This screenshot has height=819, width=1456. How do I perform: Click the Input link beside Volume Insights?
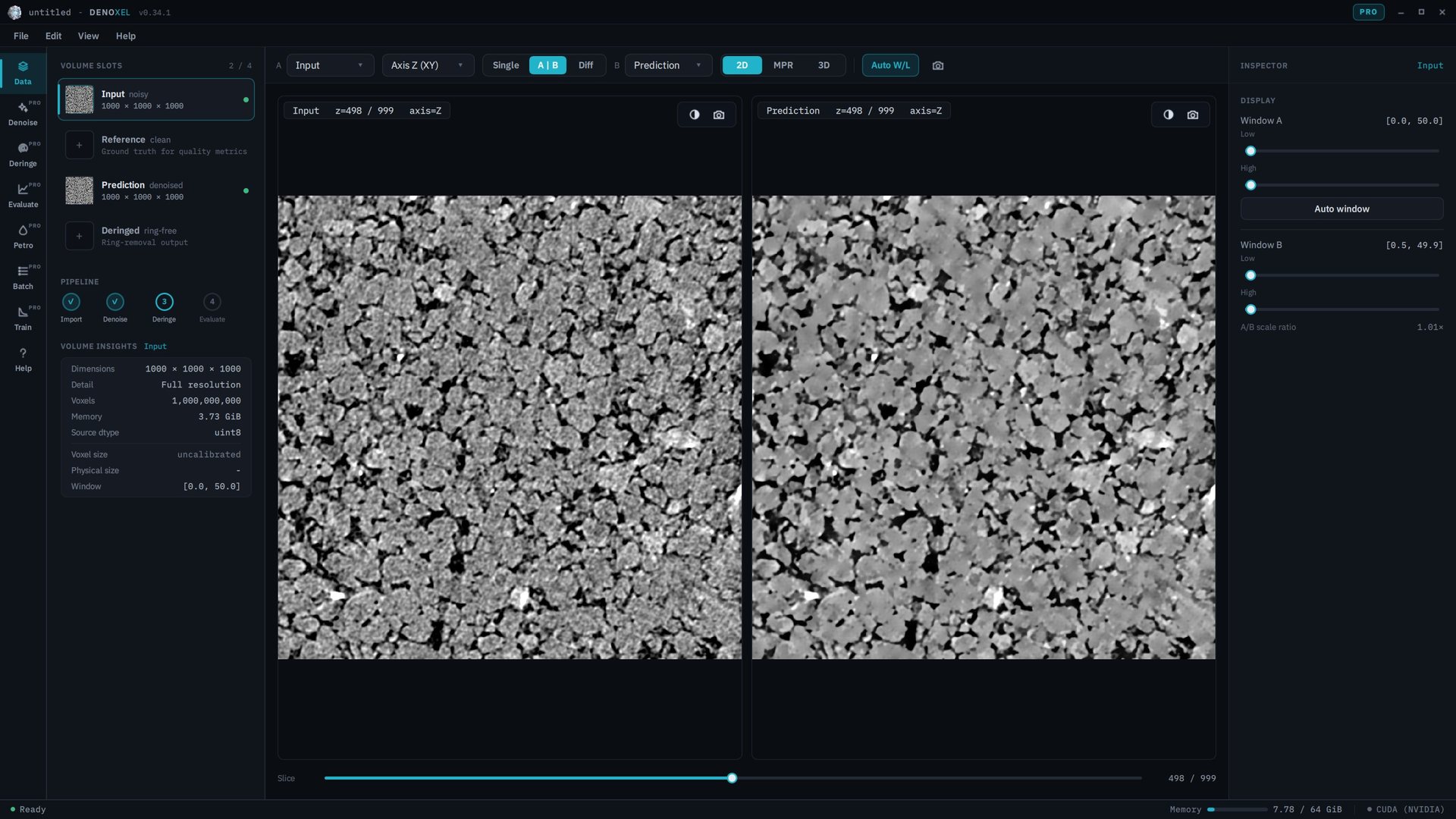(155, 347)
